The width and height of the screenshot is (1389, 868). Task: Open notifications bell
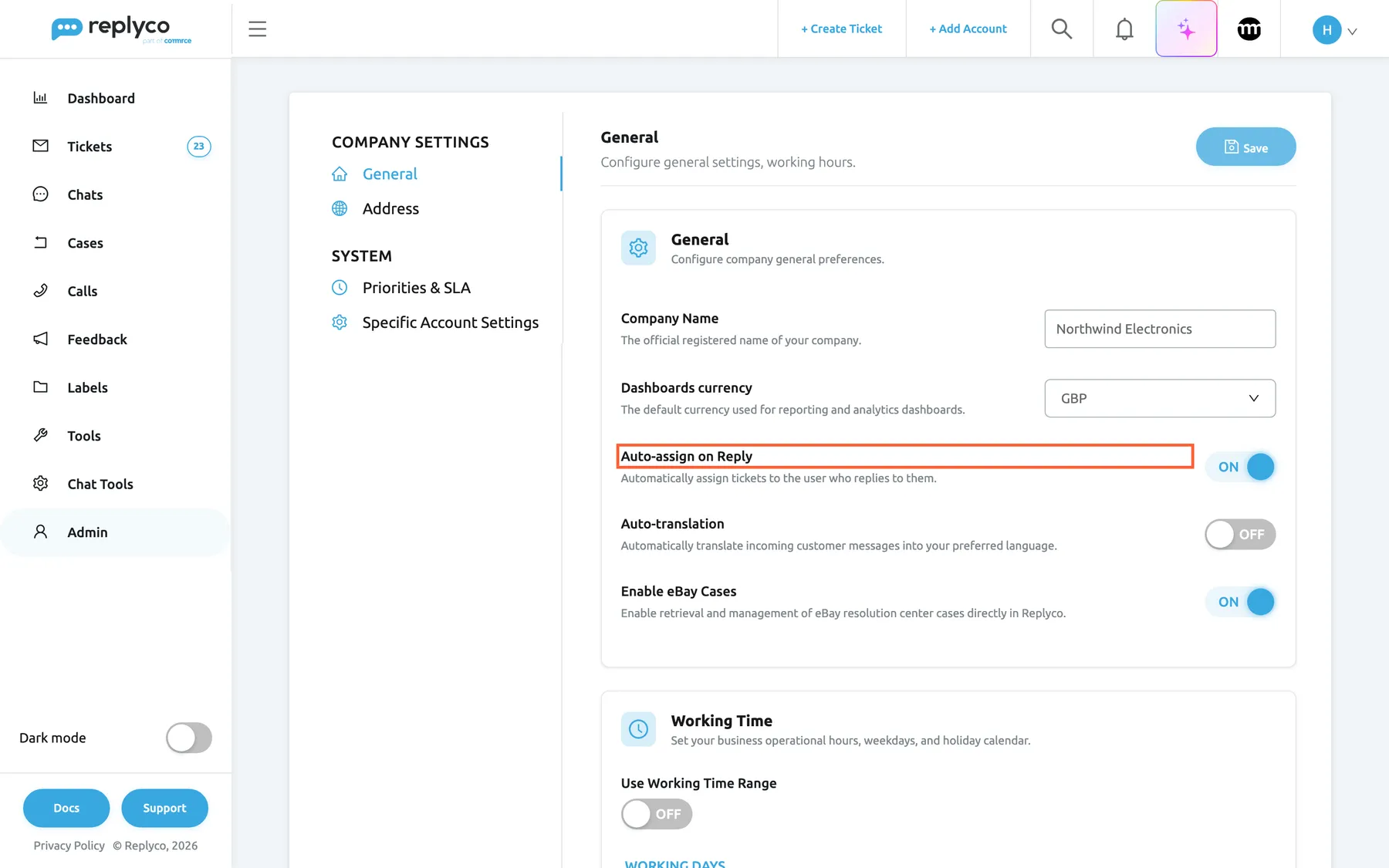1124,29
